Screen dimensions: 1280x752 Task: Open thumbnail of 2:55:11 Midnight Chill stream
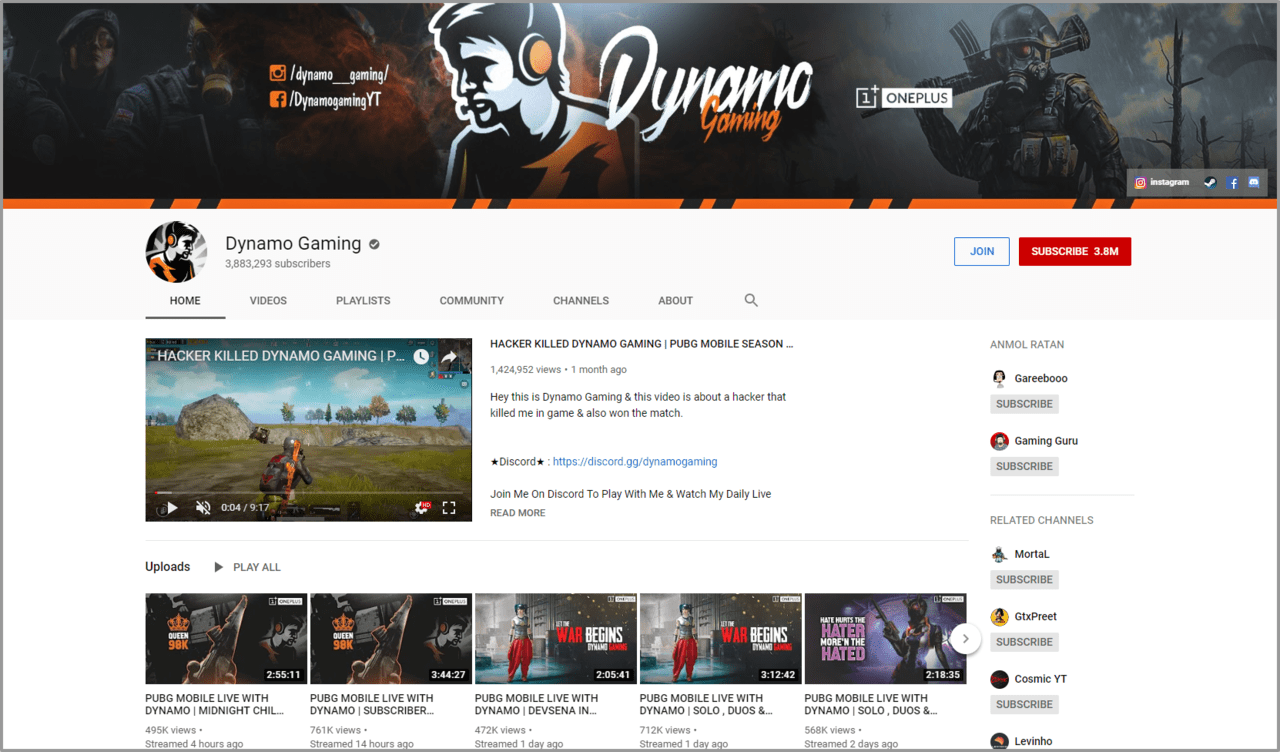[x=226, y=639]
